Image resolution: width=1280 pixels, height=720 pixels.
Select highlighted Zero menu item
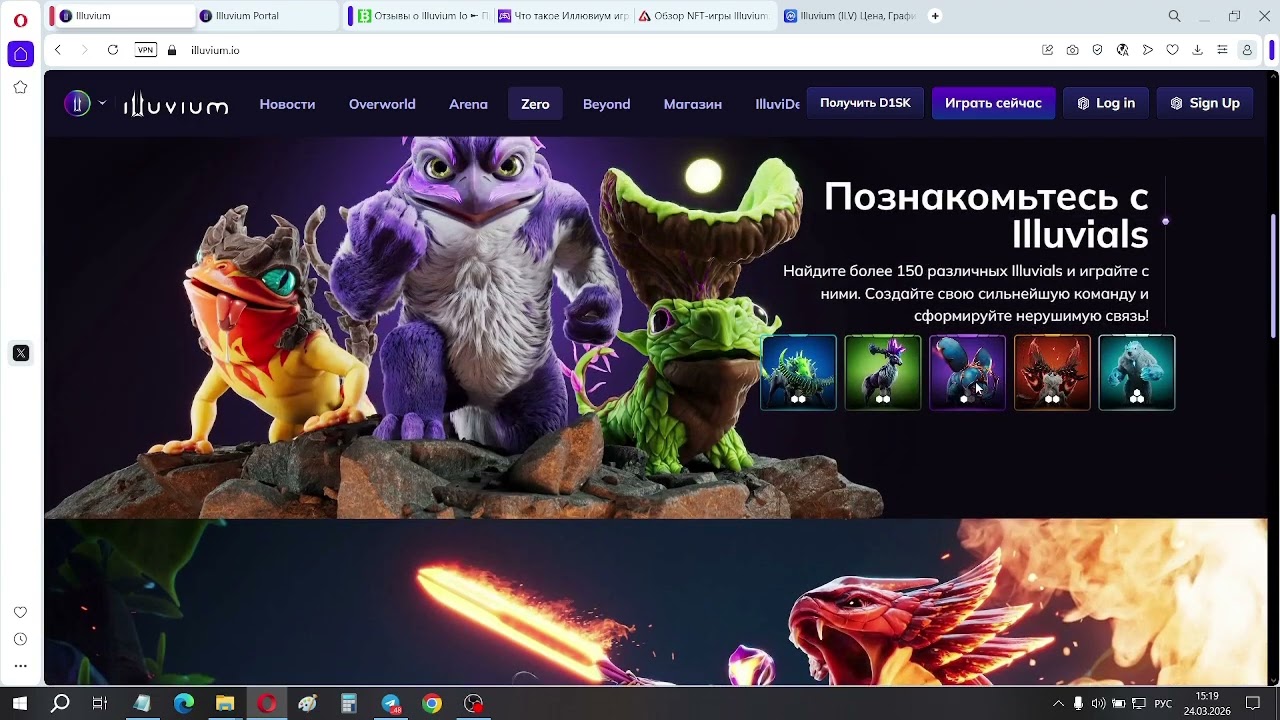535,104
